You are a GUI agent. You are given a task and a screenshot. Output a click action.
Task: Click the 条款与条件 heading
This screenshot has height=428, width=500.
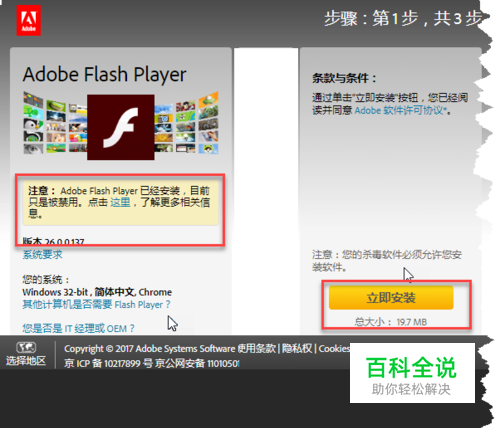coord(344,78)
